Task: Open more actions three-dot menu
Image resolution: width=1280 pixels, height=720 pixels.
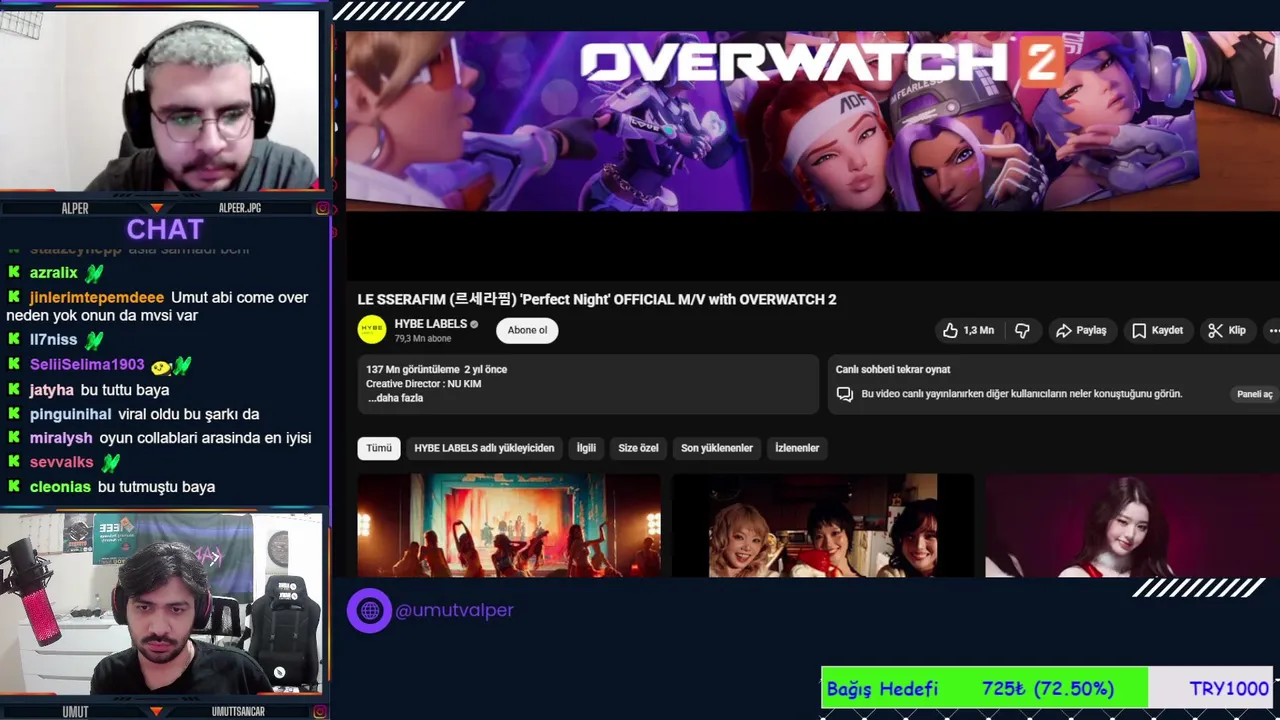Action: click(x=1273, y=330)
